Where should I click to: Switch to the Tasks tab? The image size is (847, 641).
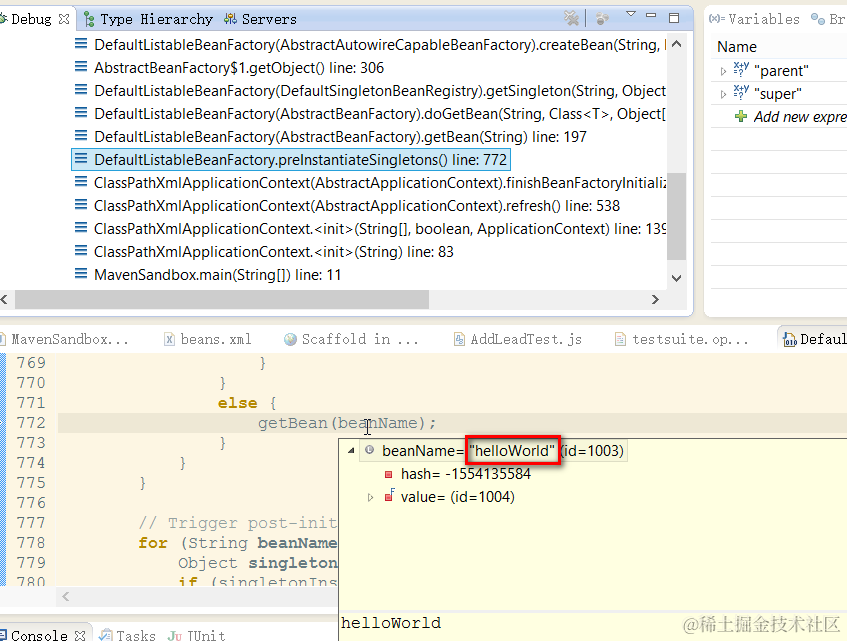click(x=127, y=635)
